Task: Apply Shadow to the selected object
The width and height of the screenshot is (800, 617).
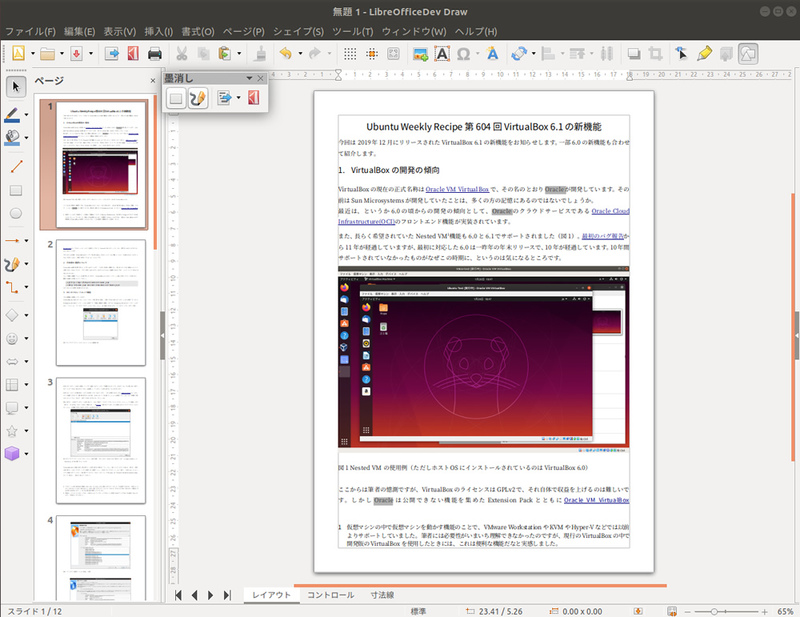Action: tap(634, 53)
